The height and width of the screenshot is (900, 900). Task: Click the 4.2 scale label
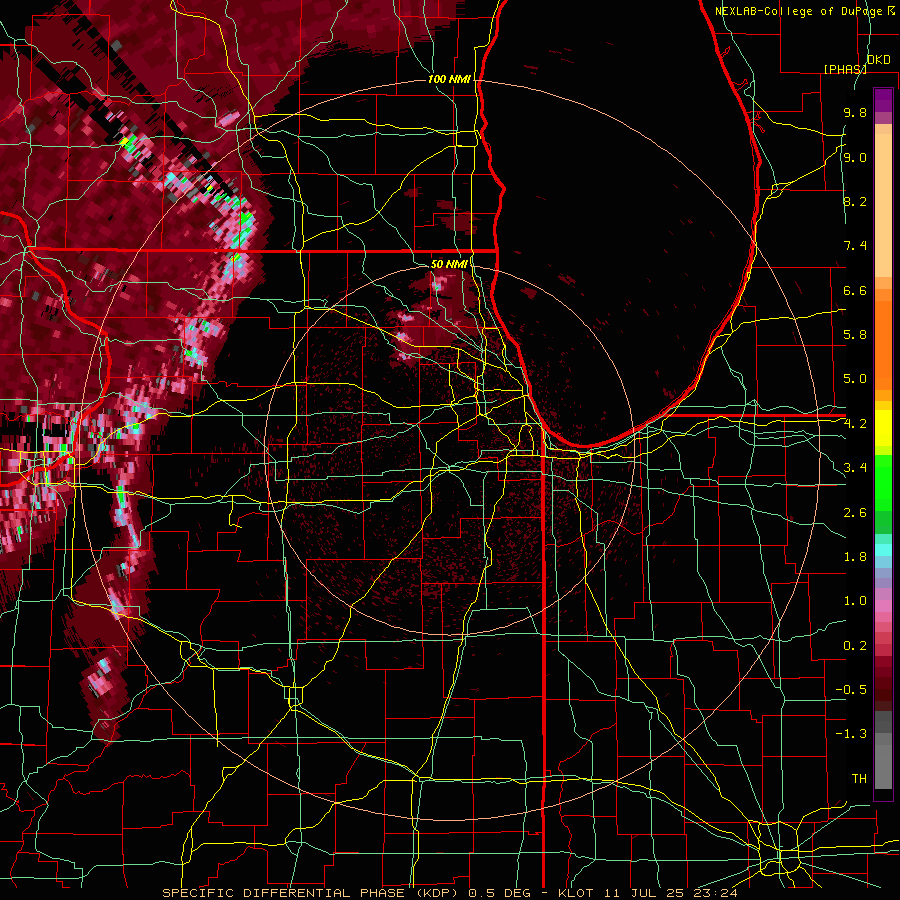[x=855, y=424]
